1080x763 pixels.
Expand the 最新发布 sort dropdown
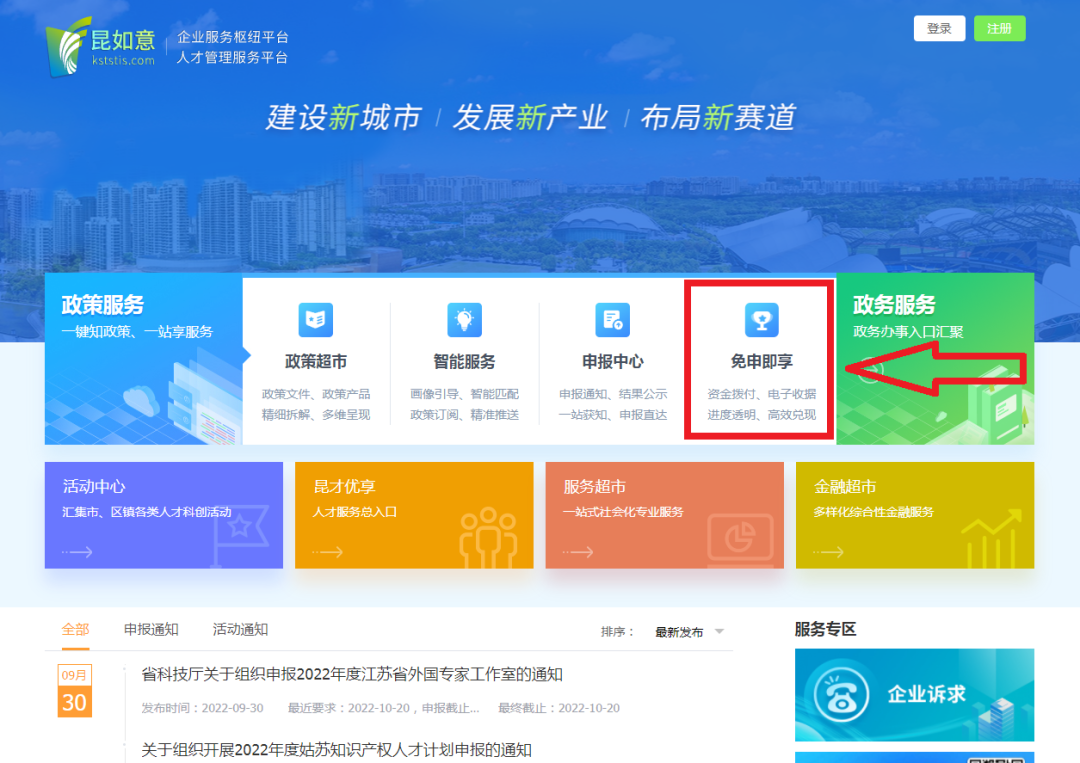(x=679, y=632)
